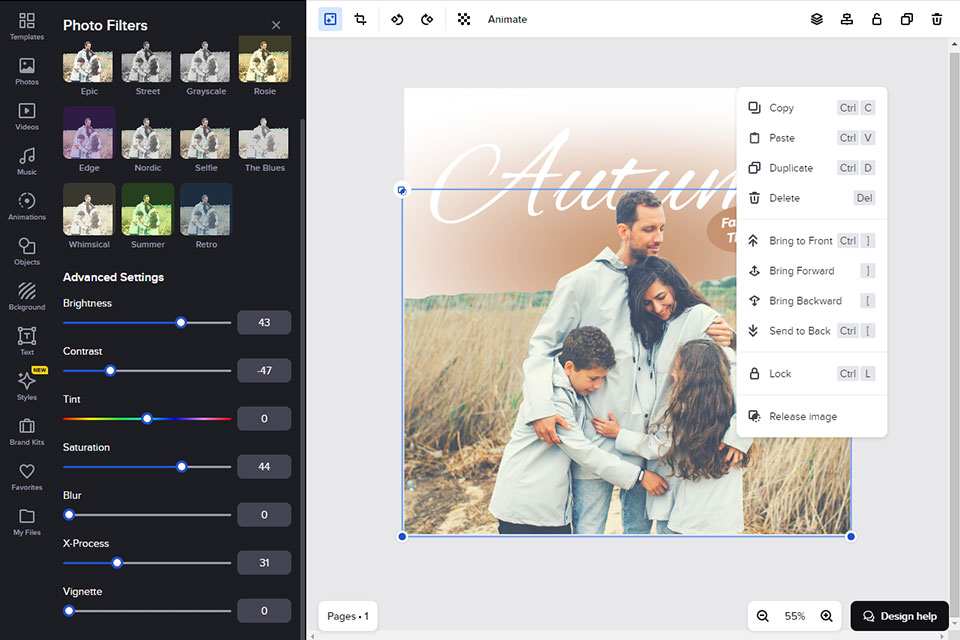Click the Brightness value field showing 43
The image size is (960, 640).
click(264, 323)
